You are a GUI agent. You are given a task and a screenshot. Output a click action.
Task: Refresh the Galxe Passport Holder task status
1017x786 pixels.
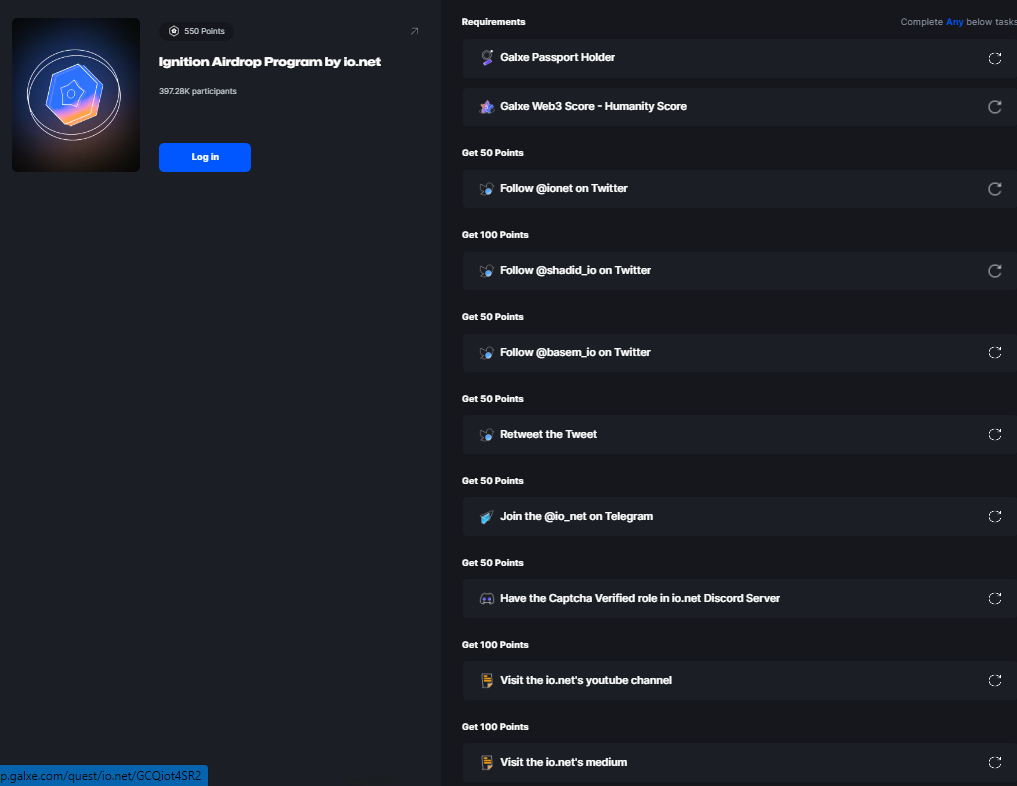pos(994,58)
